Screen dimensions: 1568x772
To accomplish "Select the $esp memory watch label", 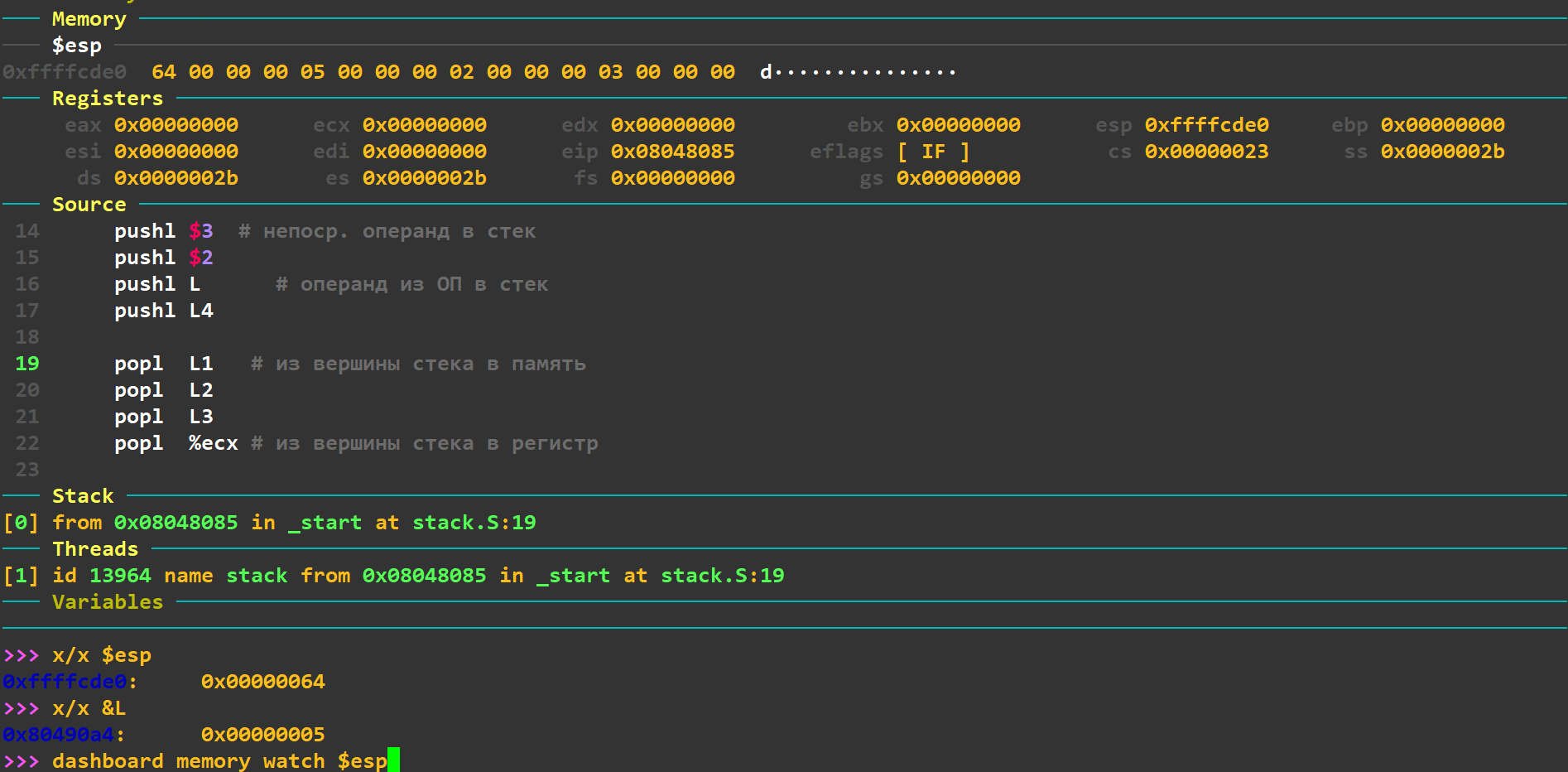I will click(x=76, y=46).
